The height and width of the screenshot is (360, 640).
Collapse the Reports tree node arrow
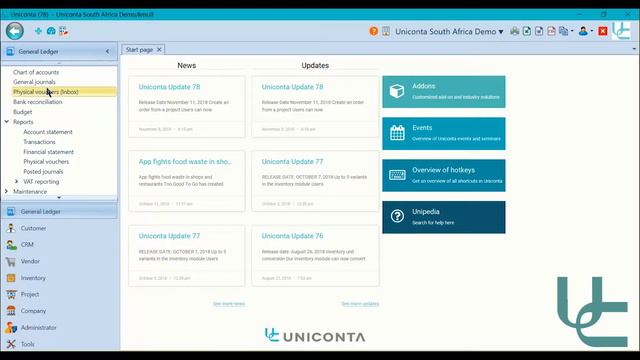pos(7,122)
